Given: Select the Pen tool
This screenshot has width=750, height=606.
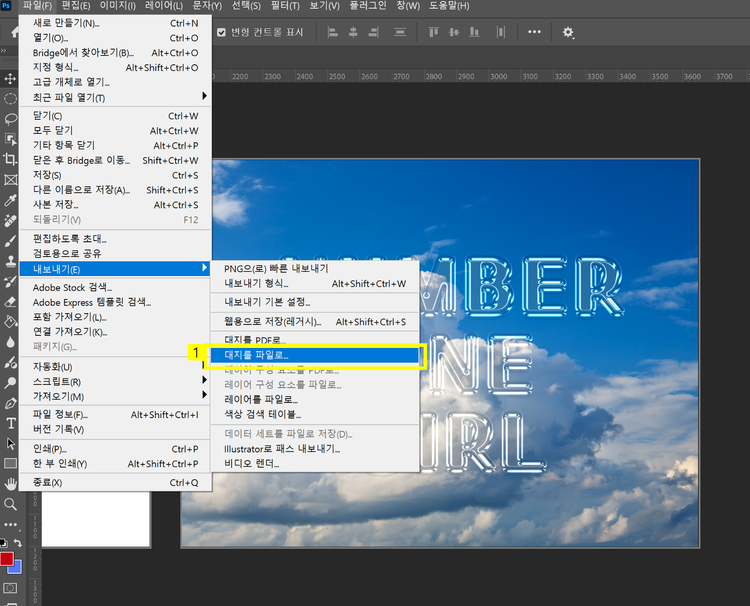Looking at the screenshot, I should click(10, 403).
